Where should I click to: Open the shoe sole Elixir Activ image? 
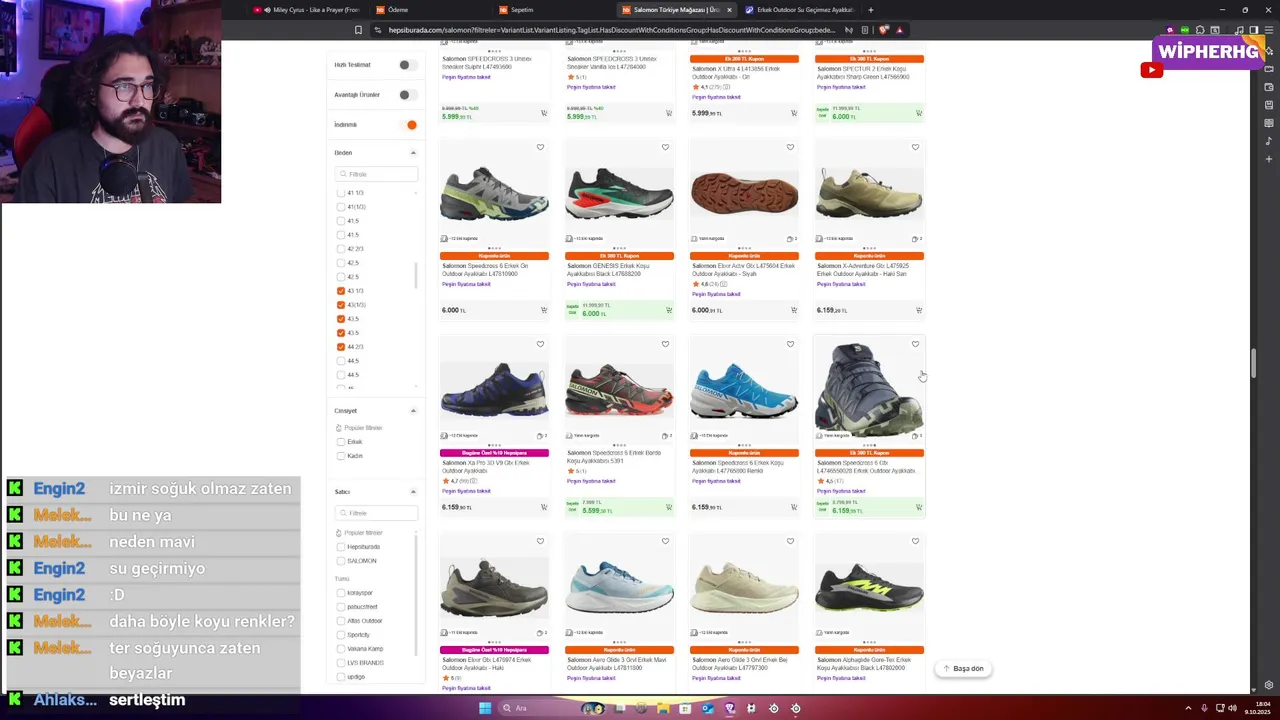pyautogui.click(x=744, y=193)
